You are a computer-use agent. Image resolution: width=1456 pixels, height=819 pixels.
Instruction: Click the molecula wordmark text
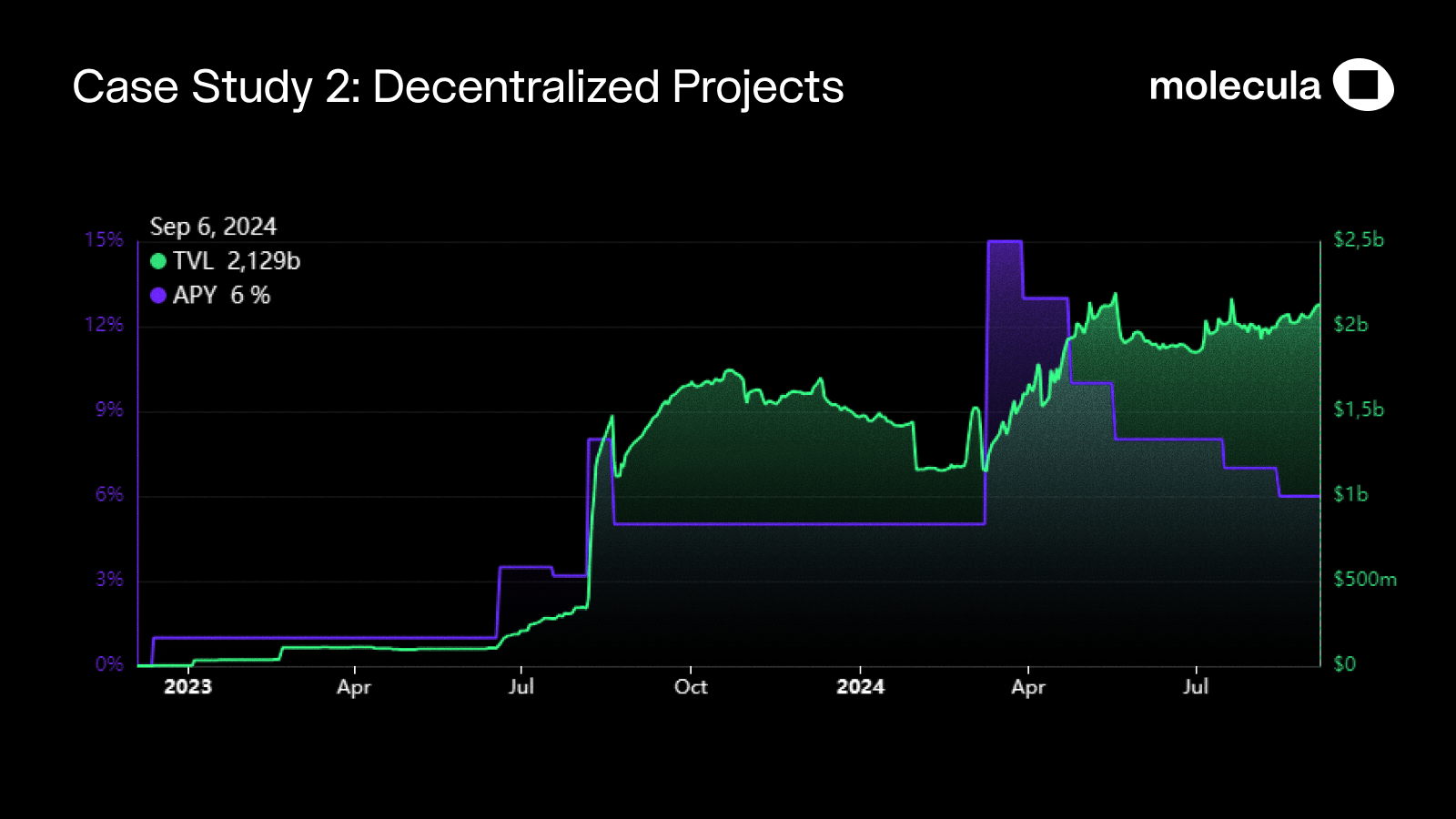(1235, 86)
